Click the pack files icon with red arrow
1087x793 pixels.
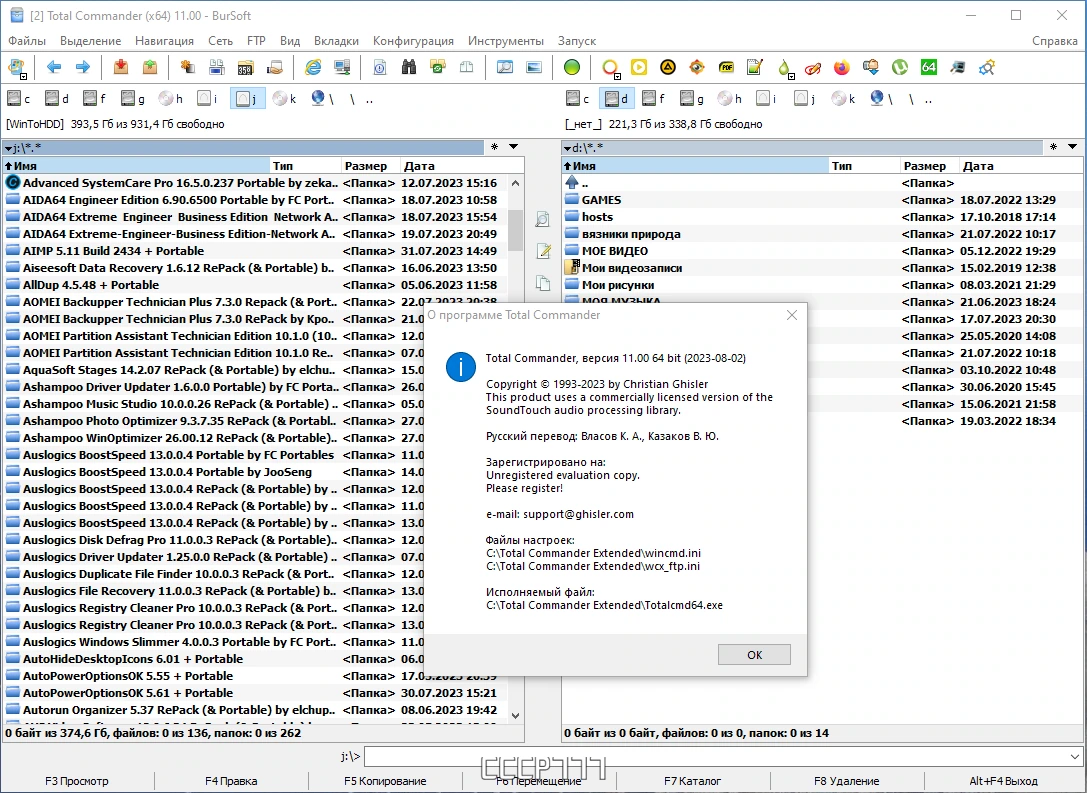[x=121, y=67]
